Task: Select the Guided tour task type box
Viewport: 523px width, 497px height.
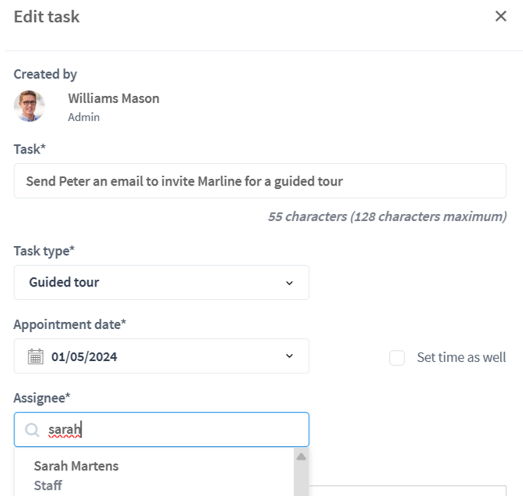Action: [x=161, y=283]
